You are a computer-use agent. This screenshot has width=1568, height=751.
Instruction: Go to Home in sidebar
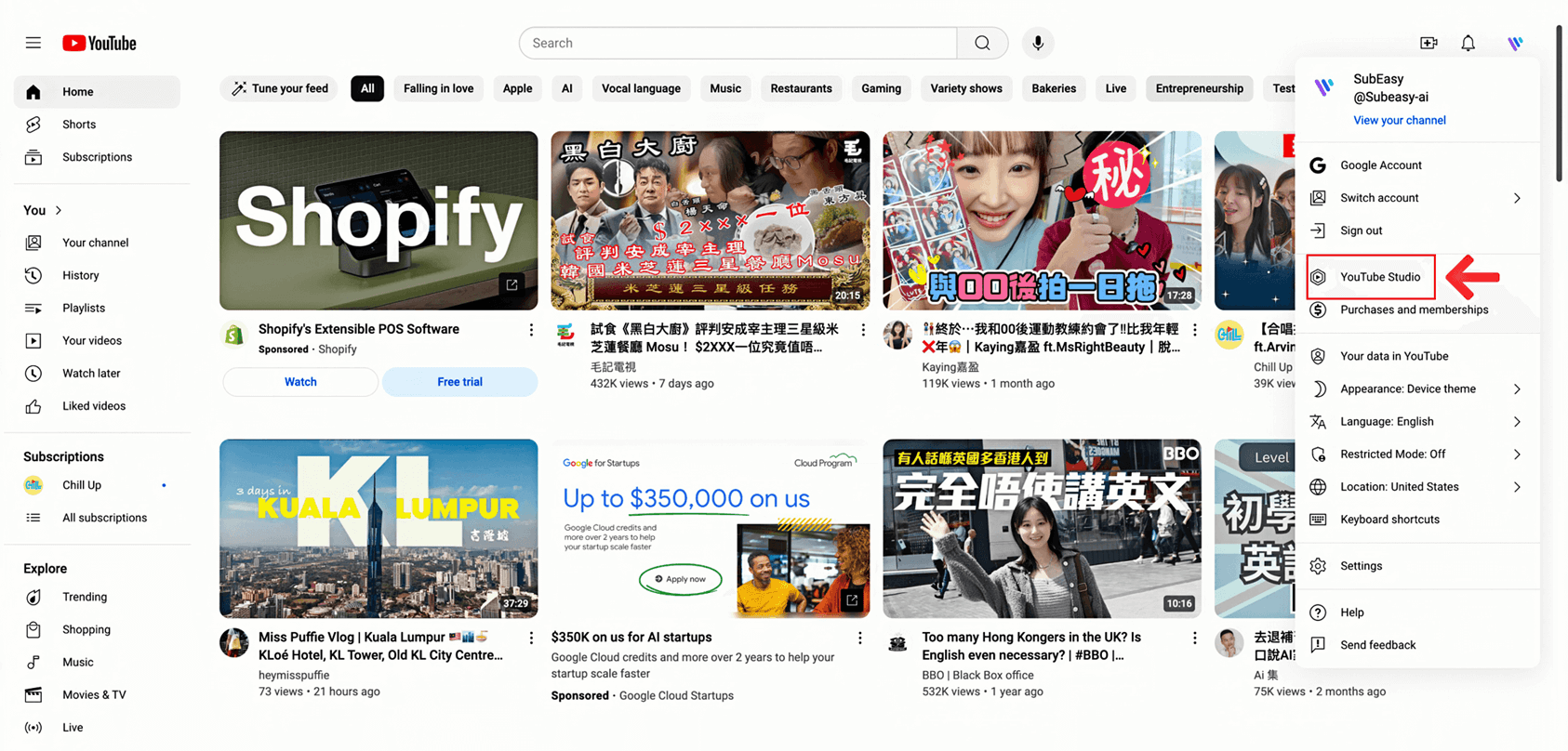[97, 92]
